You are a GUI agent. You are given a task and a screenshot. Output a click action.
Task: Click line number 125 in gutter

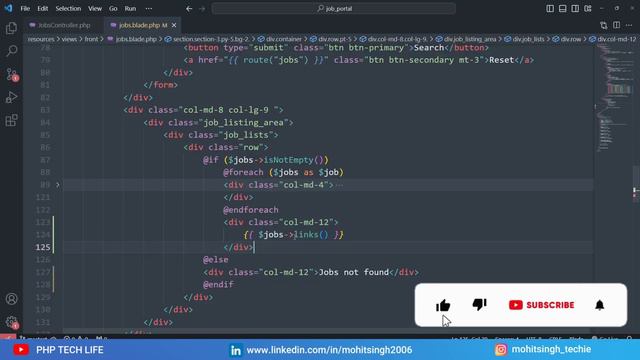pyautogui.click(x=43, y=247)
